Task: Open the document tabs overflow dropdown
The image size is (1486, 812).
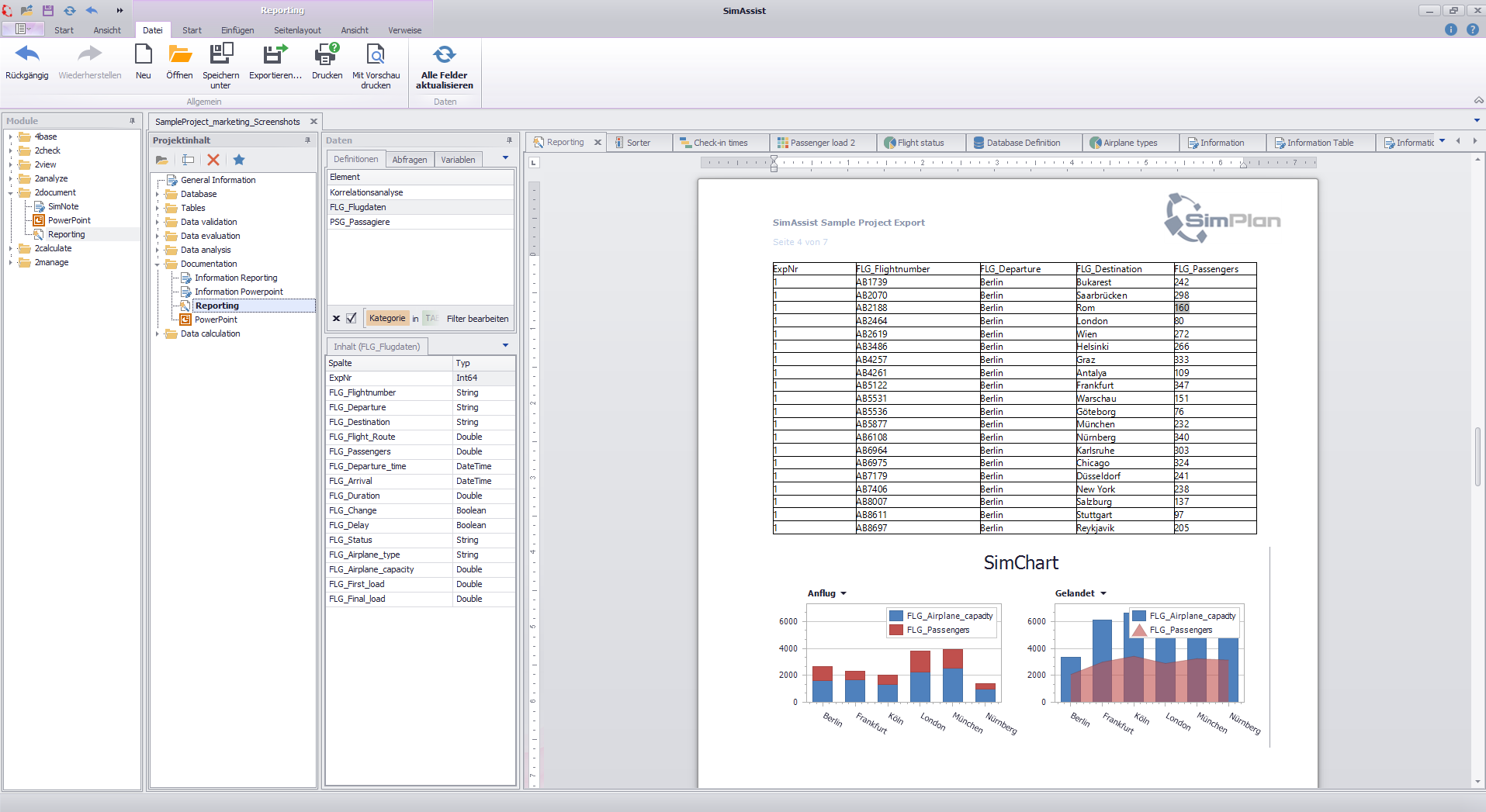Action: click(1442, 141)
